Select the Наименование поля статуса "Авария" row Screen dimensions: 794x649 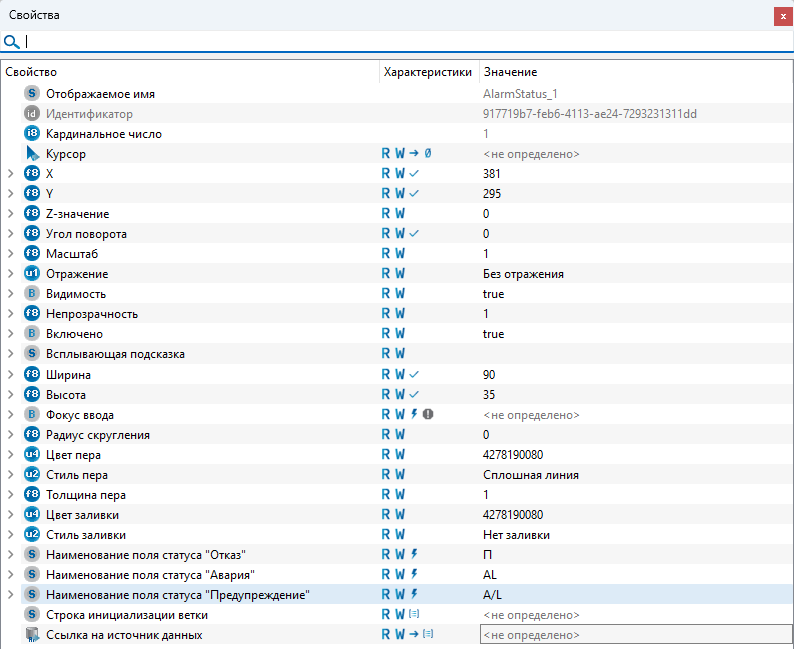click(150, 575)
